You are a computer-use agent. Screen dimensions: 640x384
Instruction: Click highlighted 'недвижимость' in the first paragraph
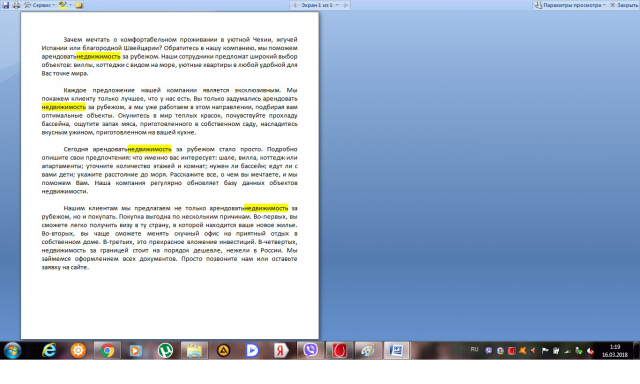pos(98,56)
